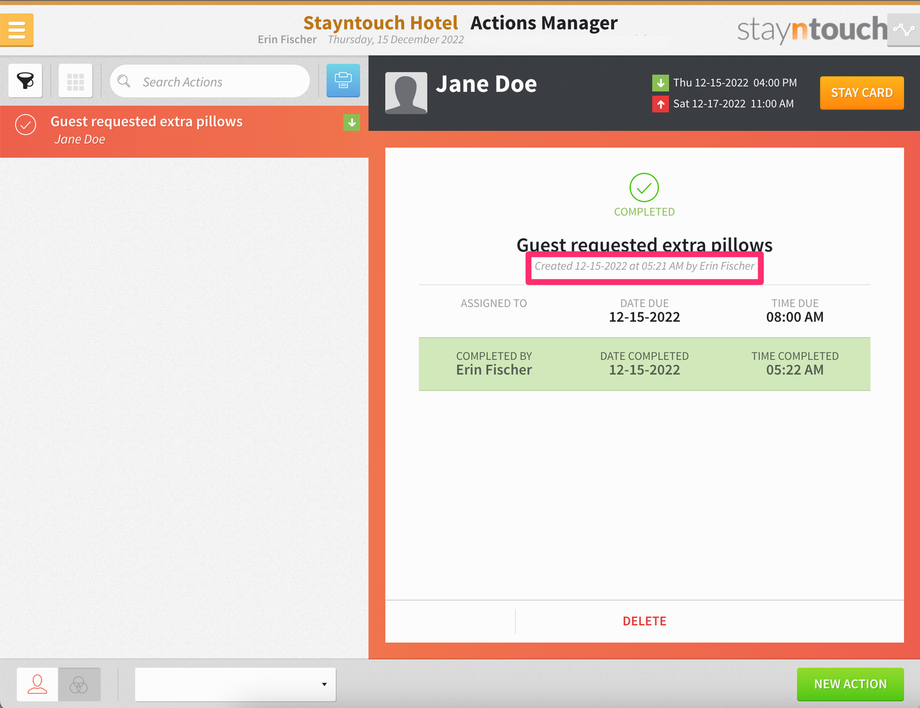
Task: Click the time due 08:00 AM
Action: point(794,317)
